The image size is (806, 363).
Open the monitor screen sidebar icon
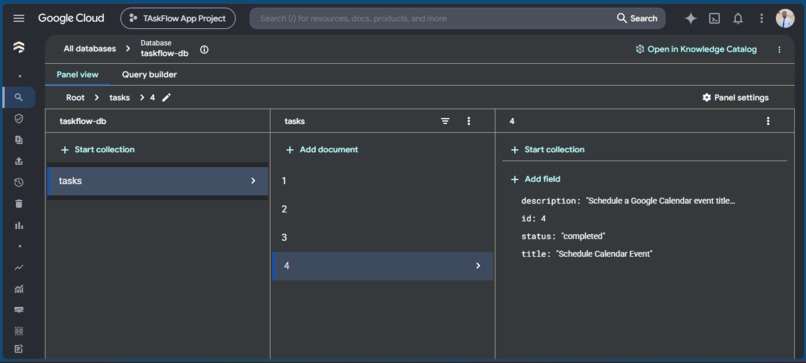point(19,310)
